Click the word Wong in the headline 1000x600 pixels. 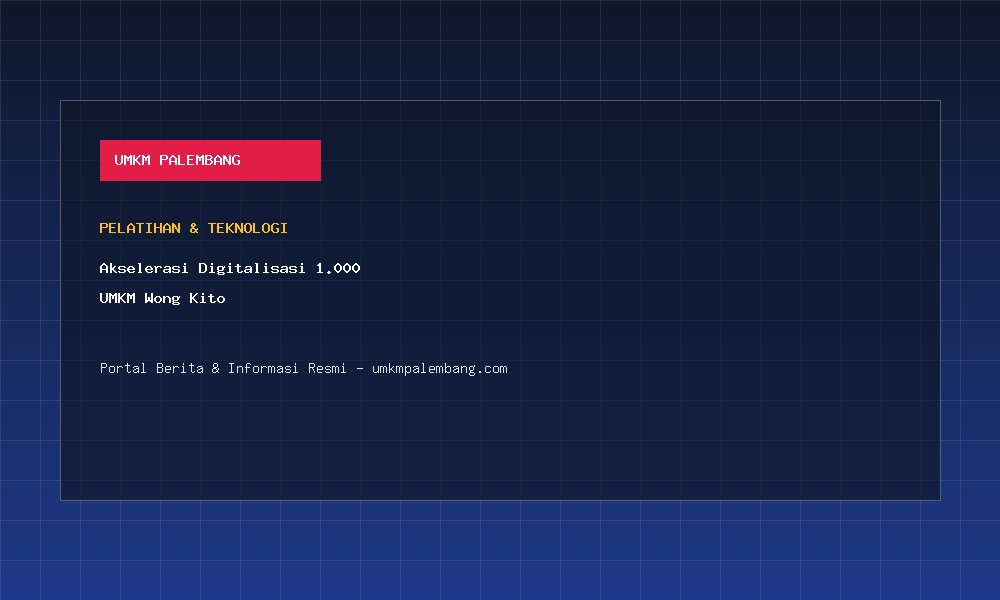tap(162, 298)
